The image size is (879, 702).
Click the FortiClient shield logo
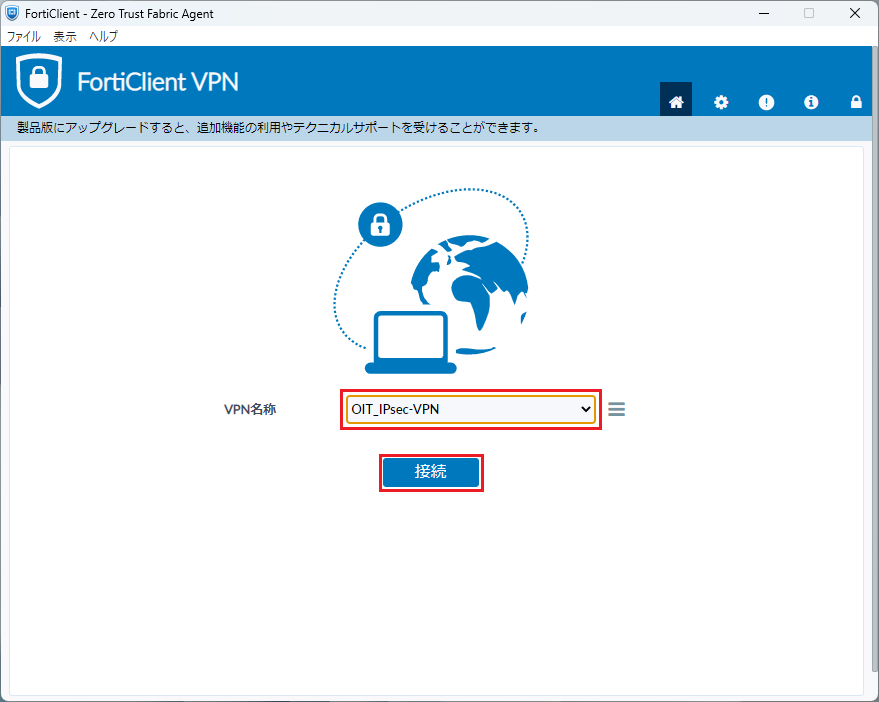click(38, 81)
